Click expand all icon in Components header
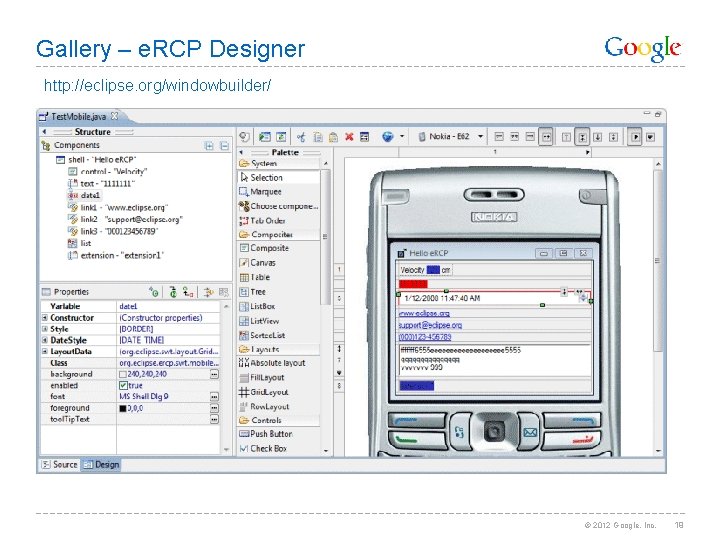This screenshot has height=540, width=720. [209, 146]
